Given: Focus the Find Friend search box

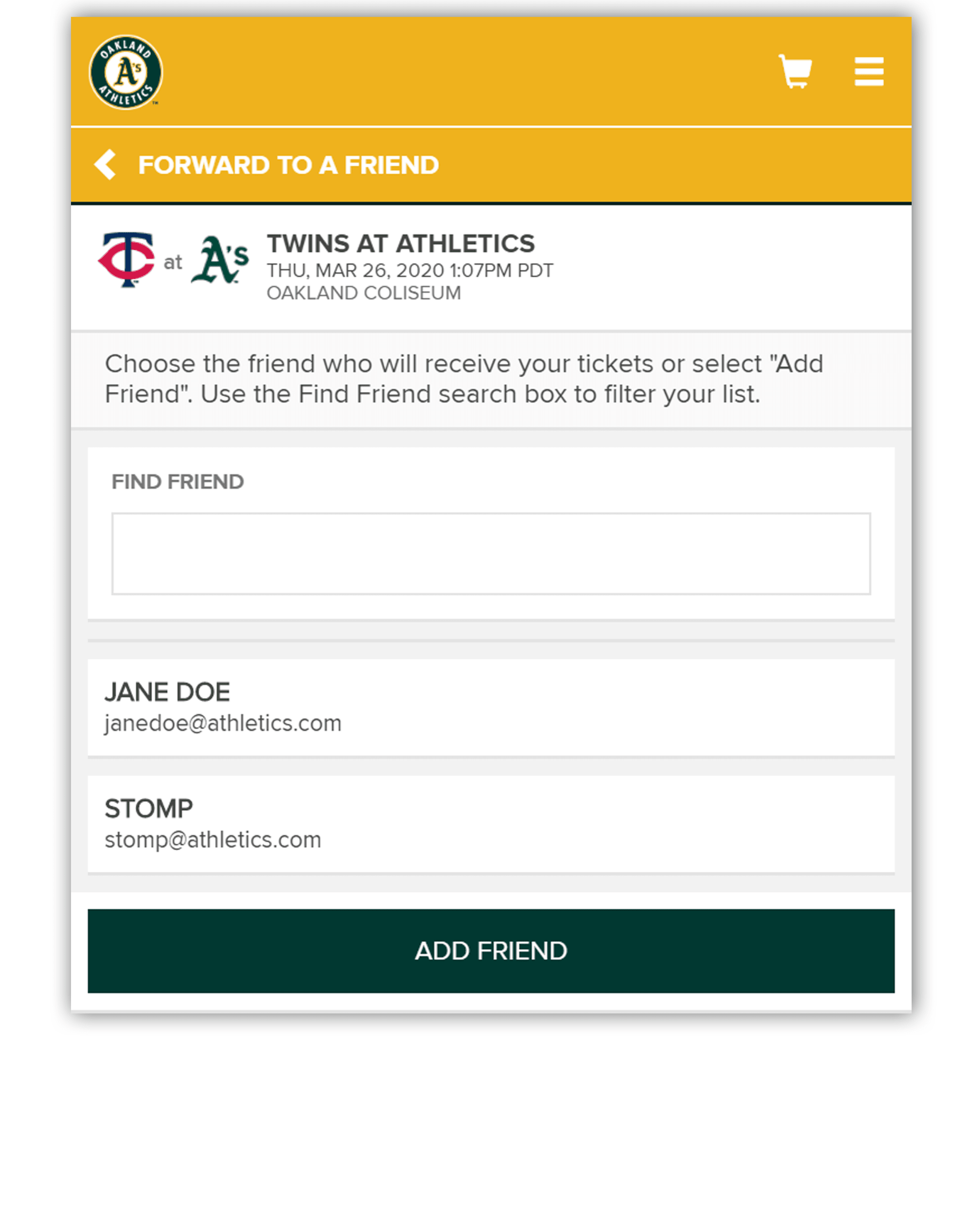Looking at the screenshot, I should [x=490, y=553].
